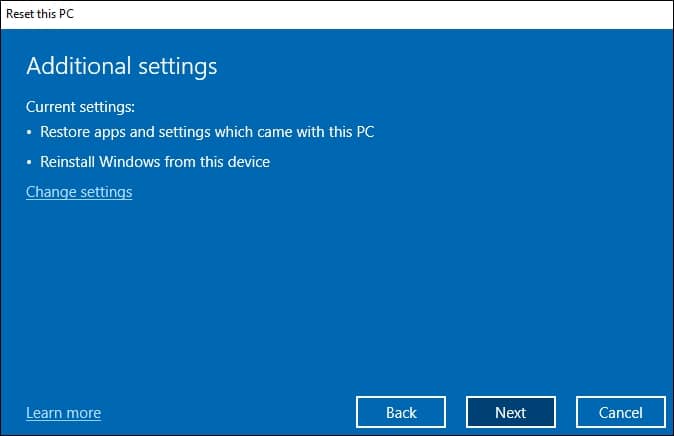The height and width of the screenshot is (436, 674).
Task: Click the word Reset in title bar
Action: coord(19,14)
